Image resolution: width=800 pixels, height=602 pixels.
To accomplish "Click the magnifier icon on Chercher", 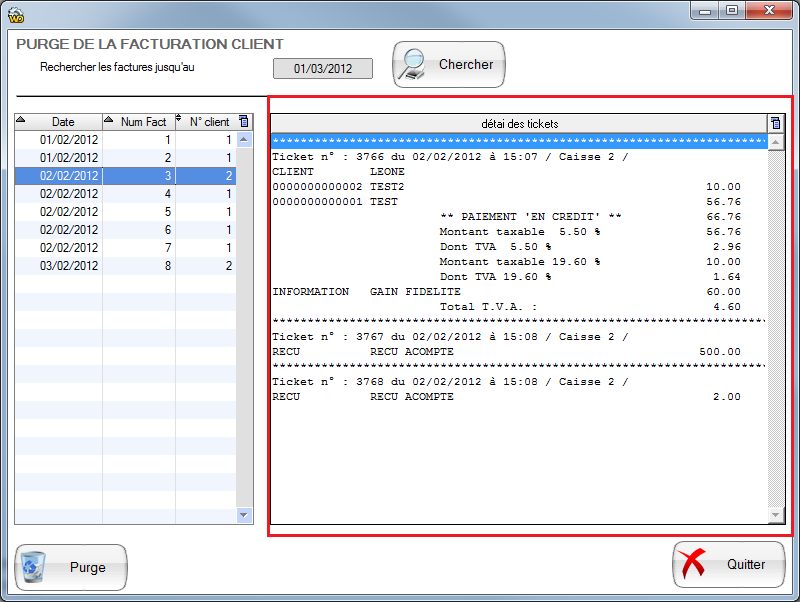I will [x=412, y=65].
